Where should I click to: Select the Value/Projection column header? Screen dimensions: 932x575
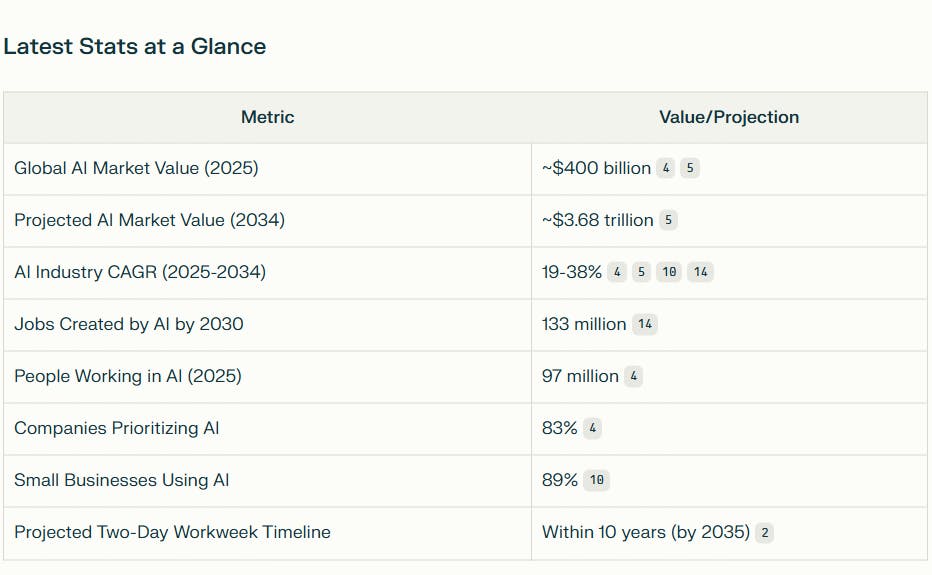coord(729,117)
